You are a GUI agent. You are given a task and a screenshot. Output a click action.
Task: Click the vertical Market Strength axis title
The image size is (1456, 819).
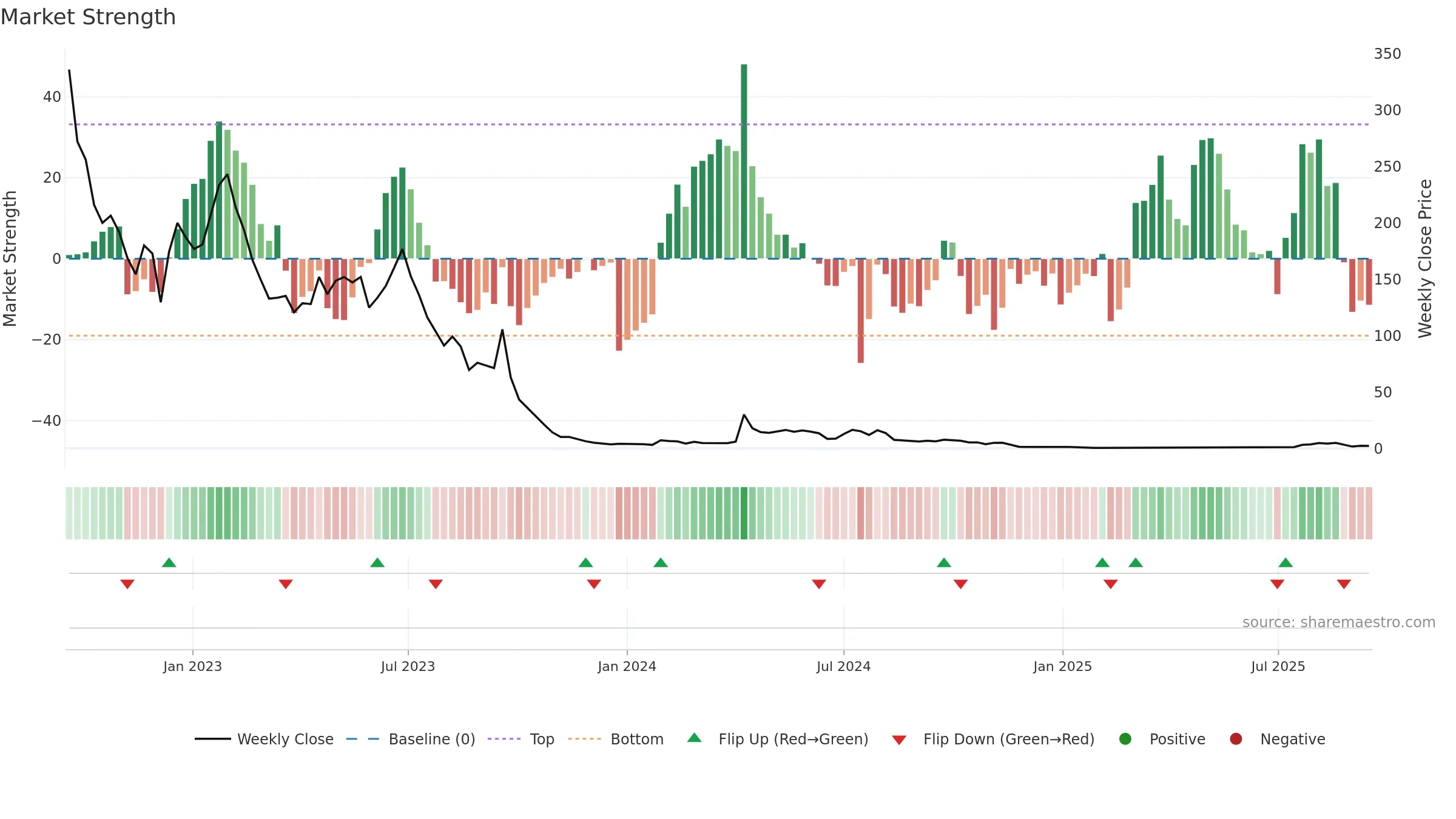point(10,258)
